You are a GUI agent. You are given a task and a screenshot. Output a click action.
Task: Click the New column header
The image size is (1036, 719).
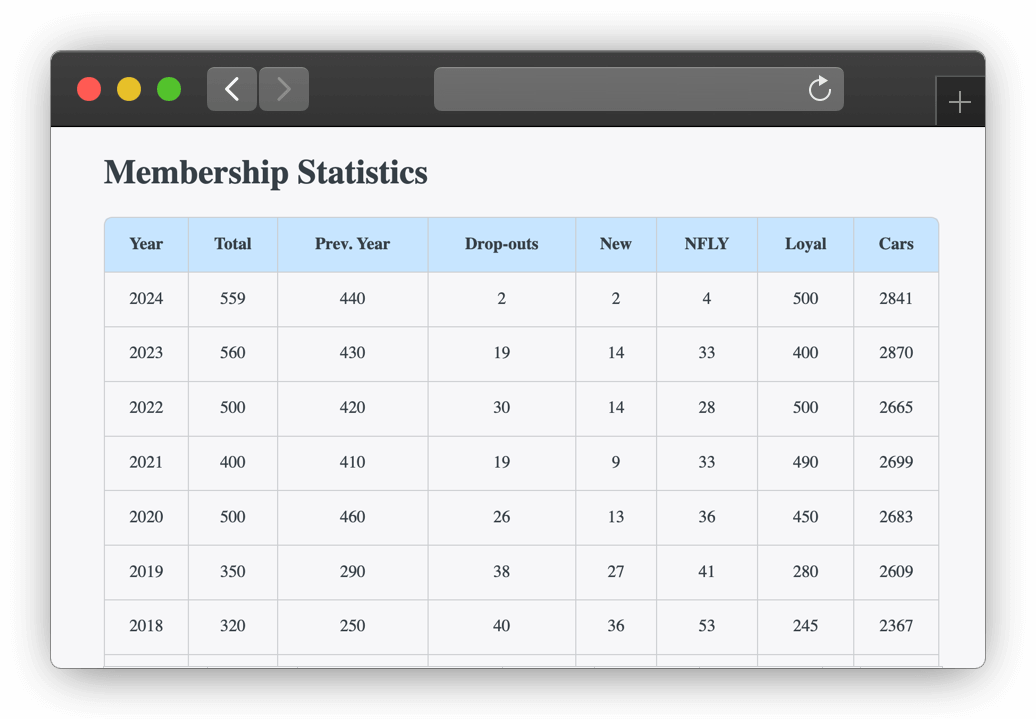[x=615, y=244]
